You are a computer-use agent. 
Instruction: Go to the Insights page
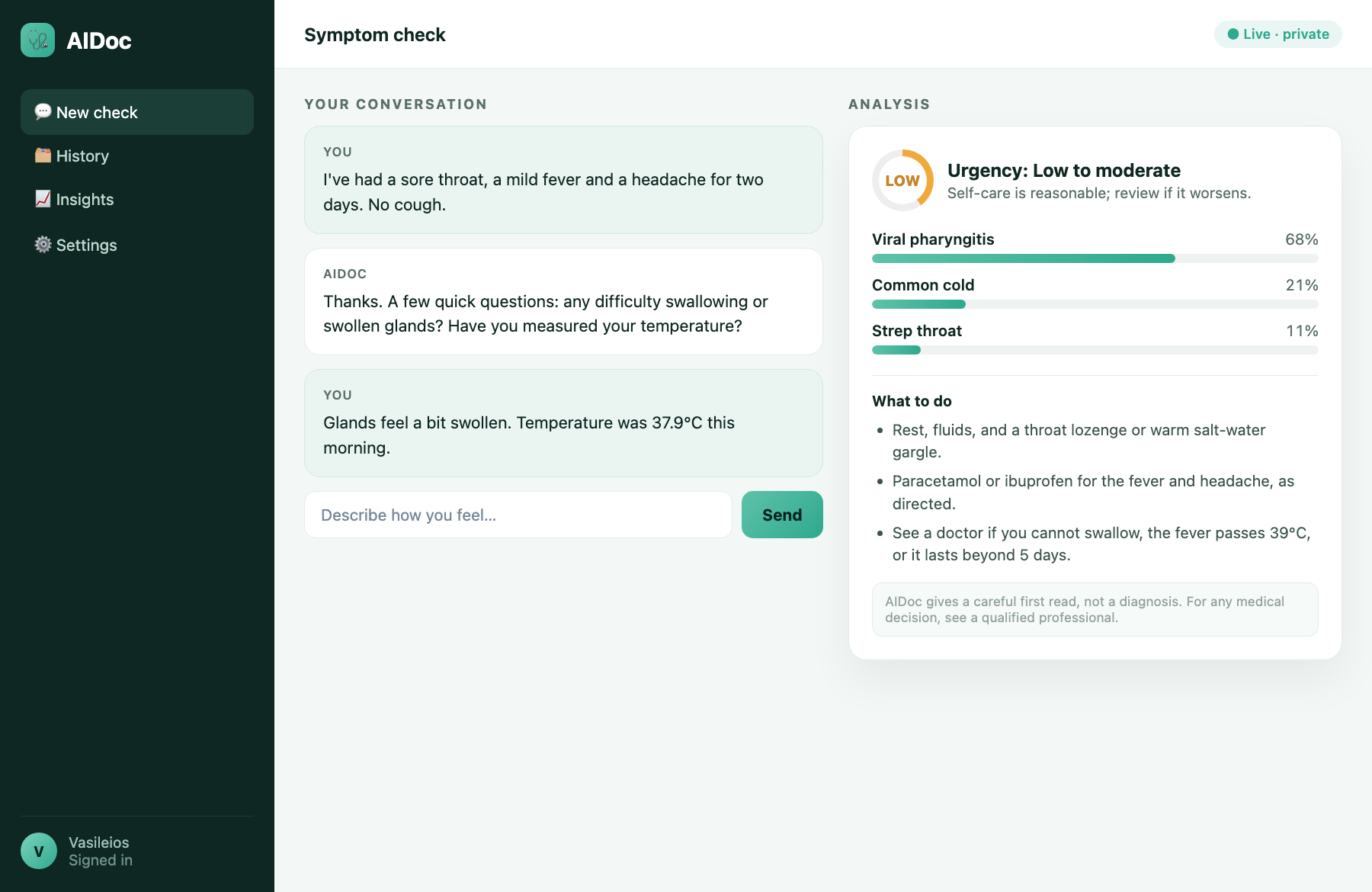click(137, 199)
